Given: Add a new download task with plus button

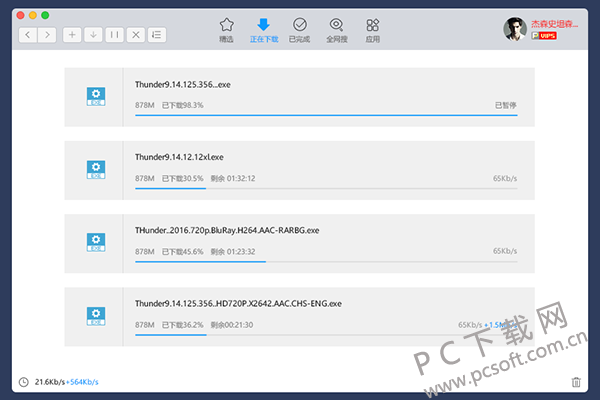Looking at the screenshot, I should coord(72,35).
